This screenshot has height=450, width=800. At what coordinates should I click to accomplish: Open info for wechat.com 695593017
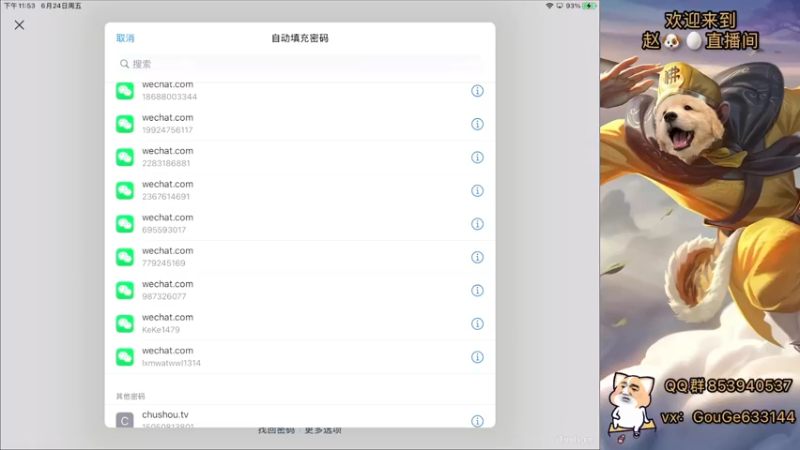(x=477, y=224)
